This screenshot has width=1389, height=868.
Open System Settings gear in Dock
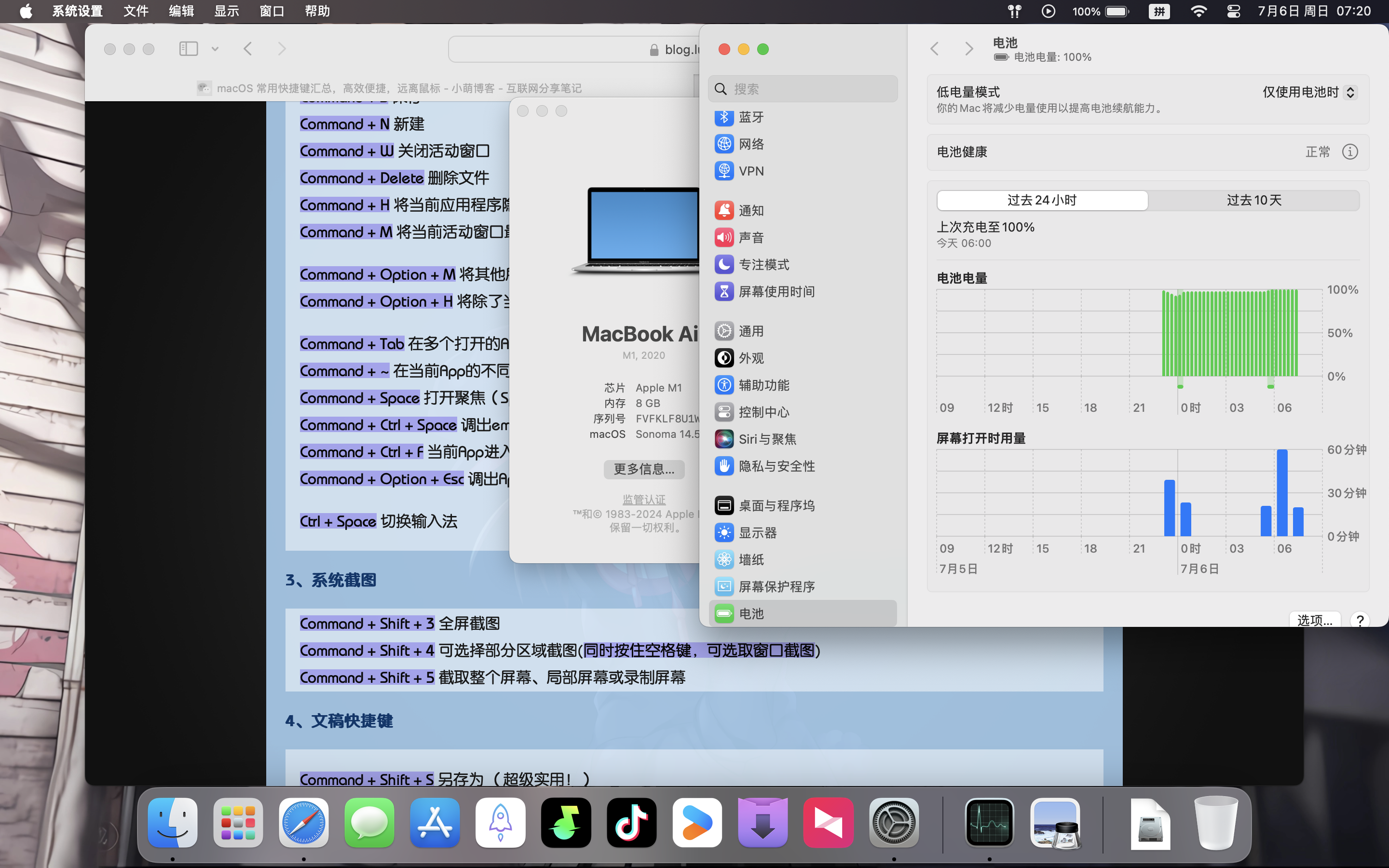coord(894,823)
